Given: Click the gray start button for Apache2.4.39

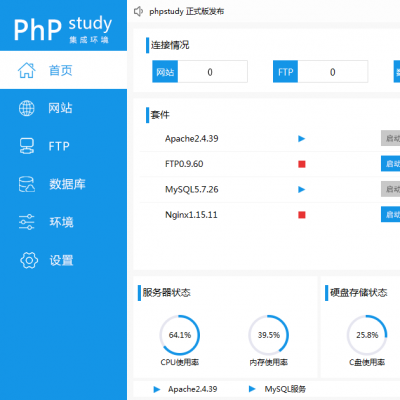Looking at the screenshot, I should click(391, 138).
